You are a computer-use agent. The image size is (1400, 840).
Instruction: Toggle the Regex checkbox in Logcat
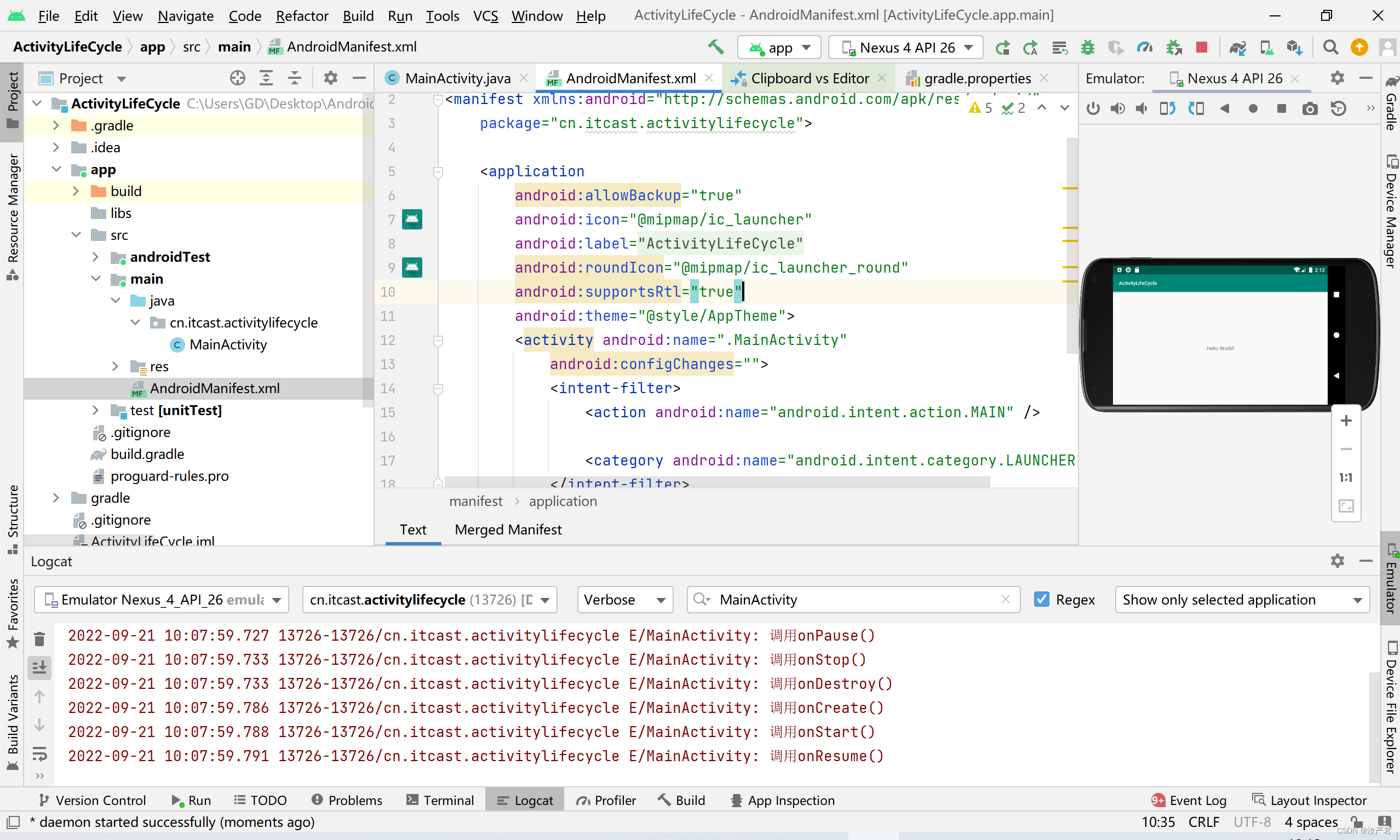tap(1041, 600)
